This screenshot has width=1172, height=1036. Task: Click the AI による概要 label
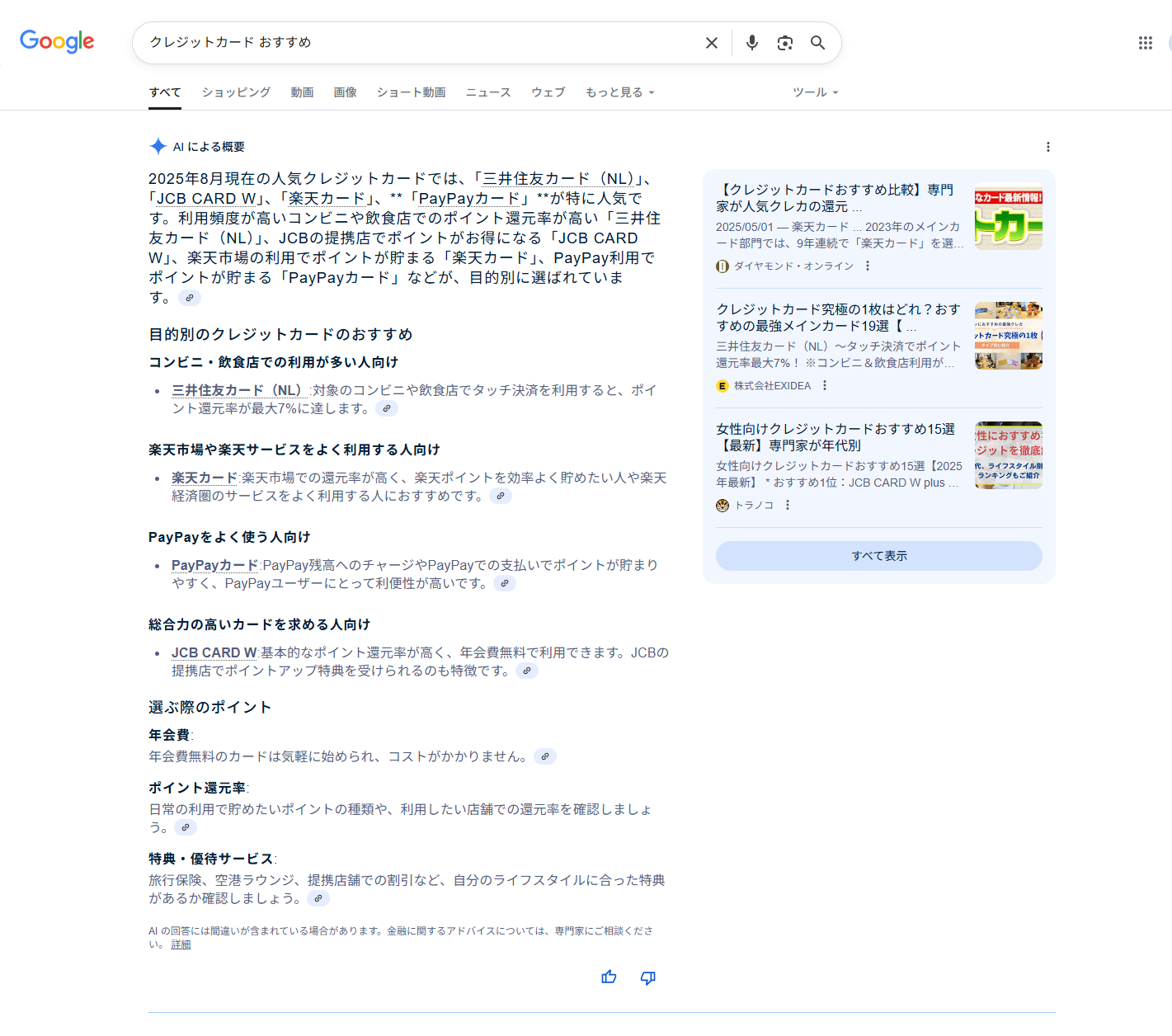coord(209,147)
